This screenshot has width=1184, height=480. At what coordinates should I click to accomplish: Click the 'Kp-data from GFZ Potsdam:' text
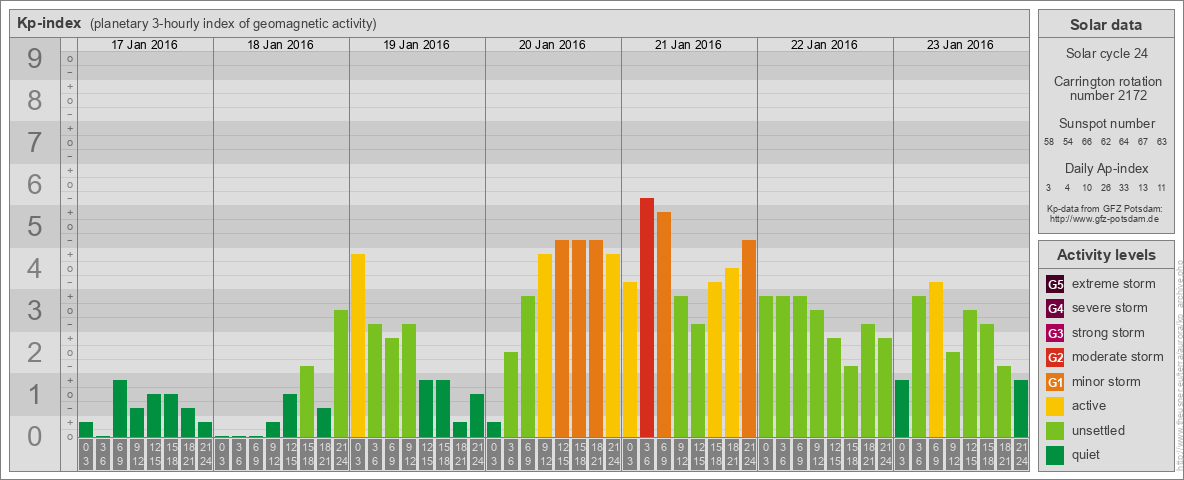tap(1105, 209)
